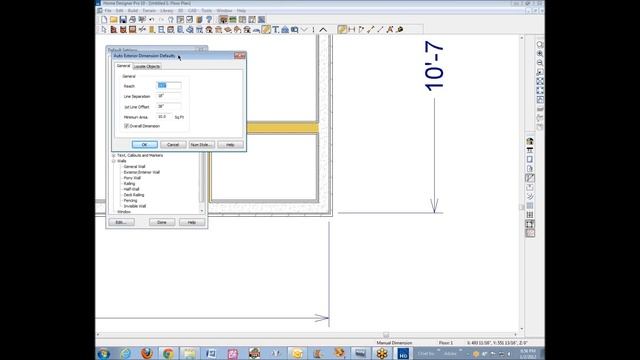
Task: Click the upward caret roof tool icon
Action: click(x=323, y=29)
